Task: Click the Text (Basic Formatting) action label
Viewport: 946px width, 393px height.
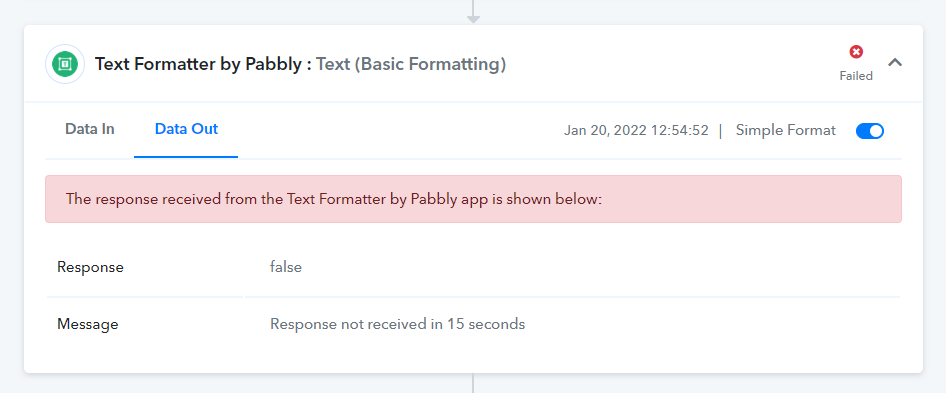Action: point(411,64)
